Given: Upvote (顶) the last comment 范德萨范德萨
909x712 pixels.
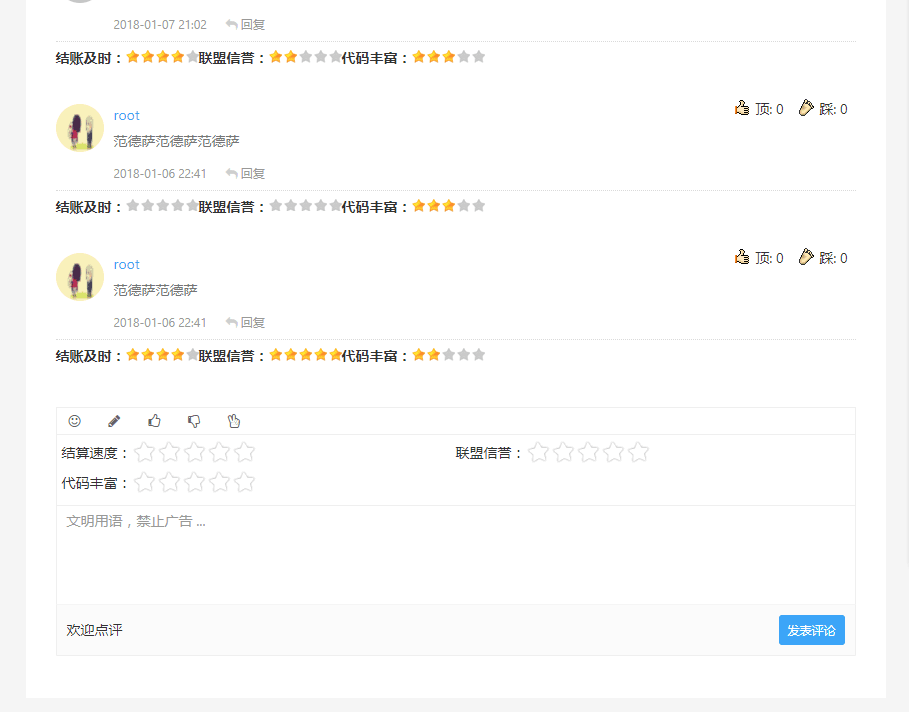Looking at the screenshot, I should point(759,258).
